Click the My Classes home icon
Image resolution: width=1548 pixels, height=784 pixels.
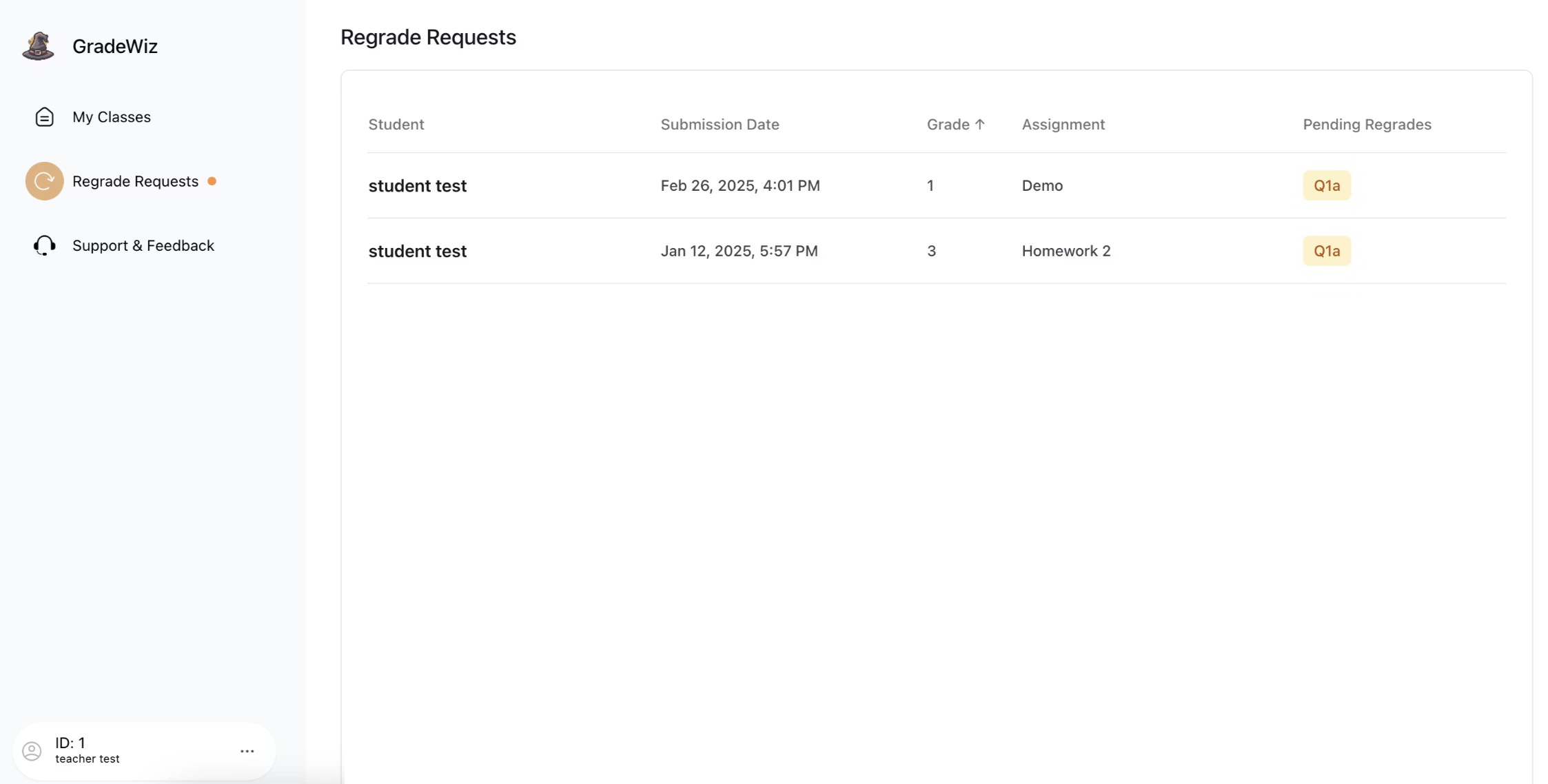tap(44, 117)
